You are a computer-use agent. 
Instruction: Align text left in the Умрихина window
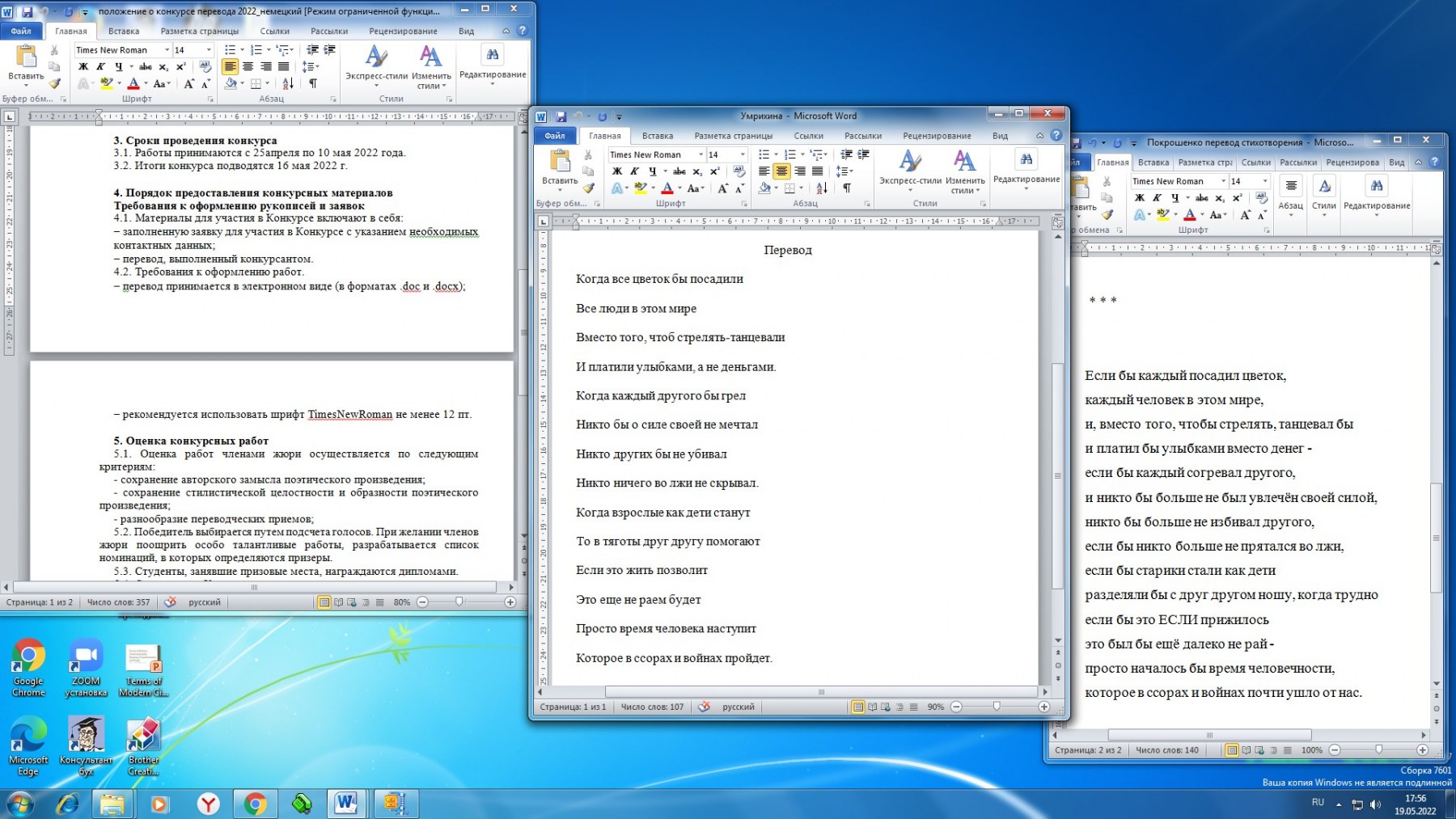[764, 171]
